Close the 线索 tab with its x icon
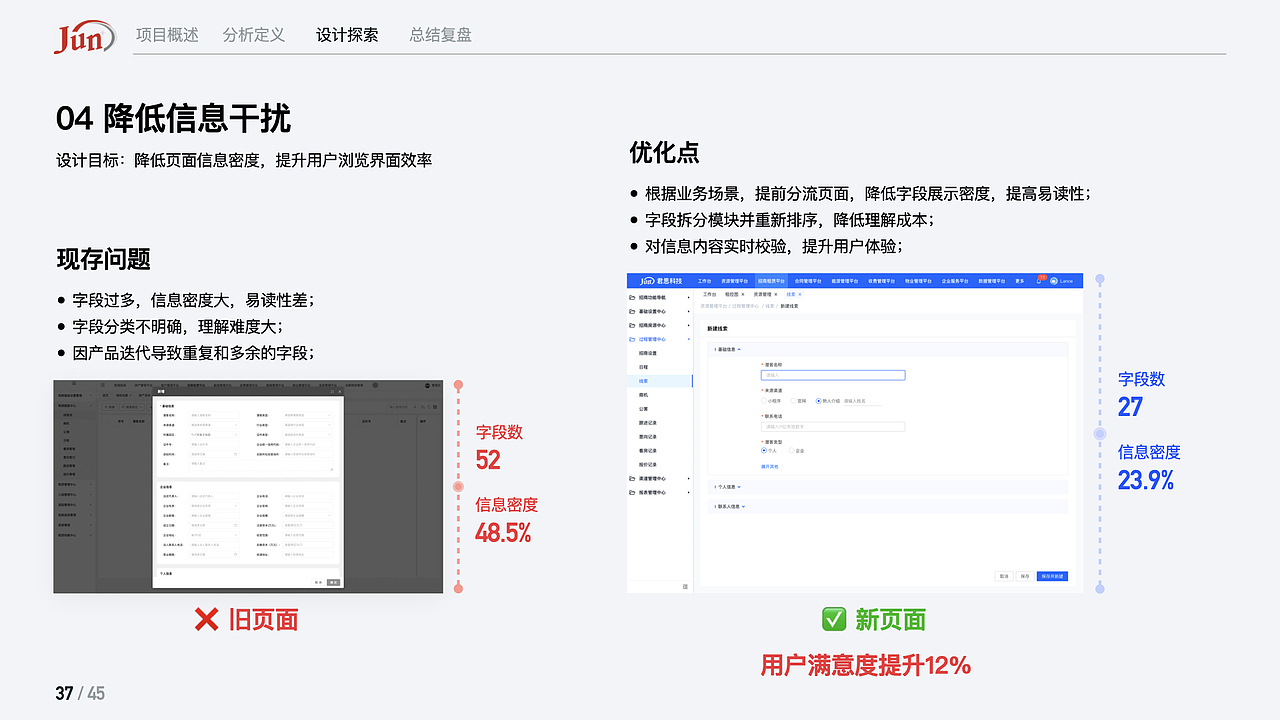This screenshot has width=1280, height=720. (x=800, y=294)
